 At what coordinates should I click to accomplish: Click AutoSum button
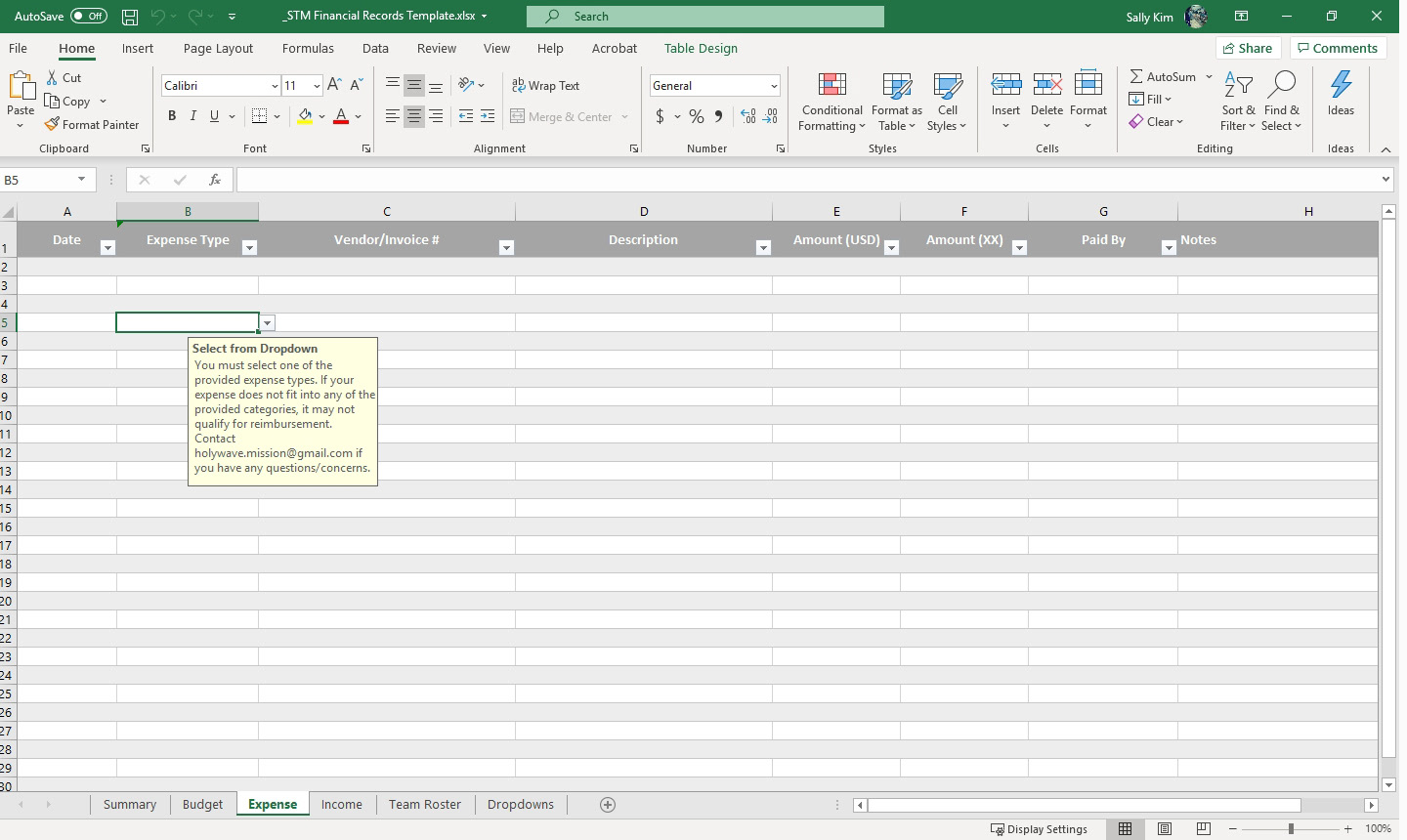(x=1163, y=77)
